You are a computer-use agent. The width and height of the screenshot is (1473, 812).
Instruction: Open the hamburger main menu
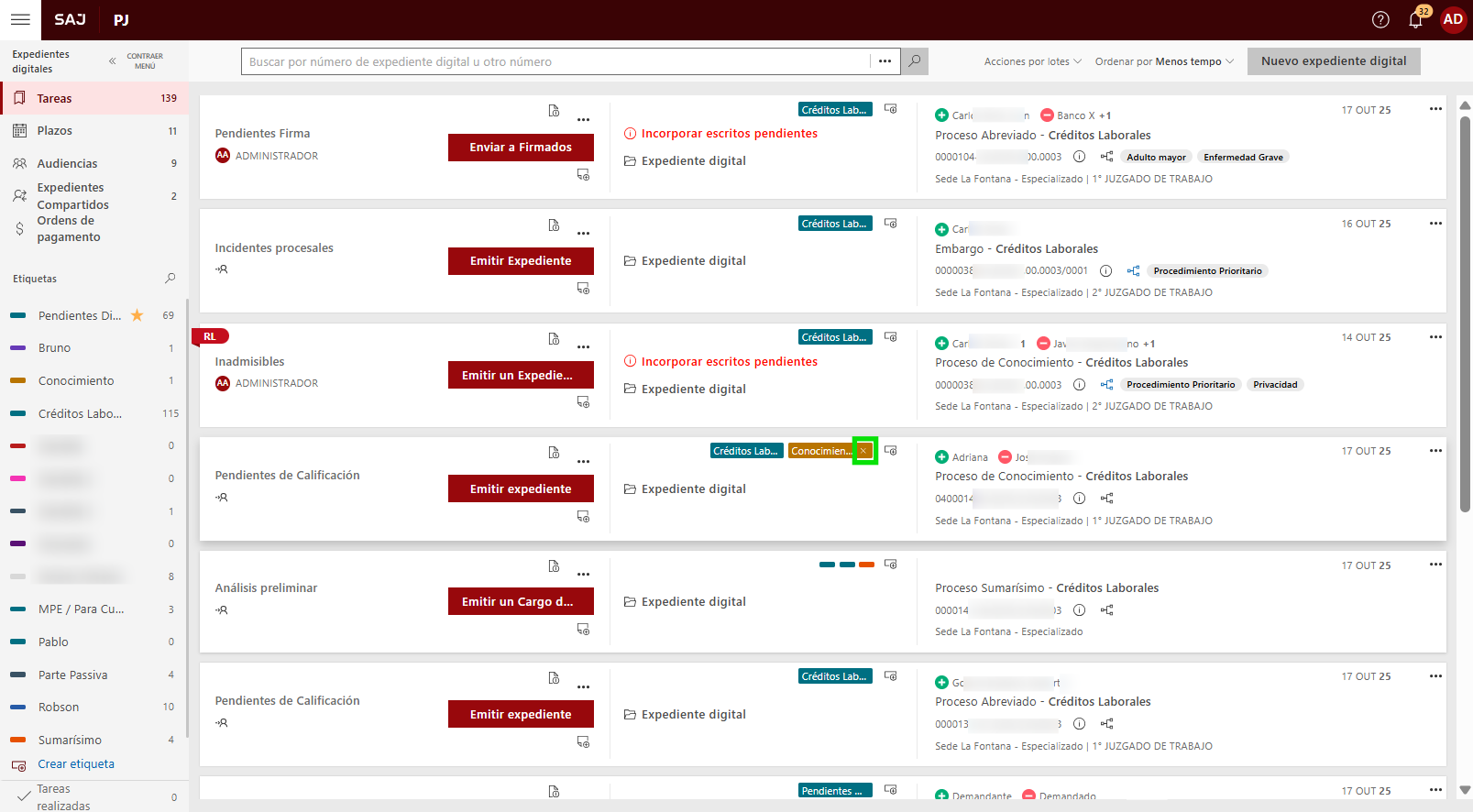[x=20, y=19]
